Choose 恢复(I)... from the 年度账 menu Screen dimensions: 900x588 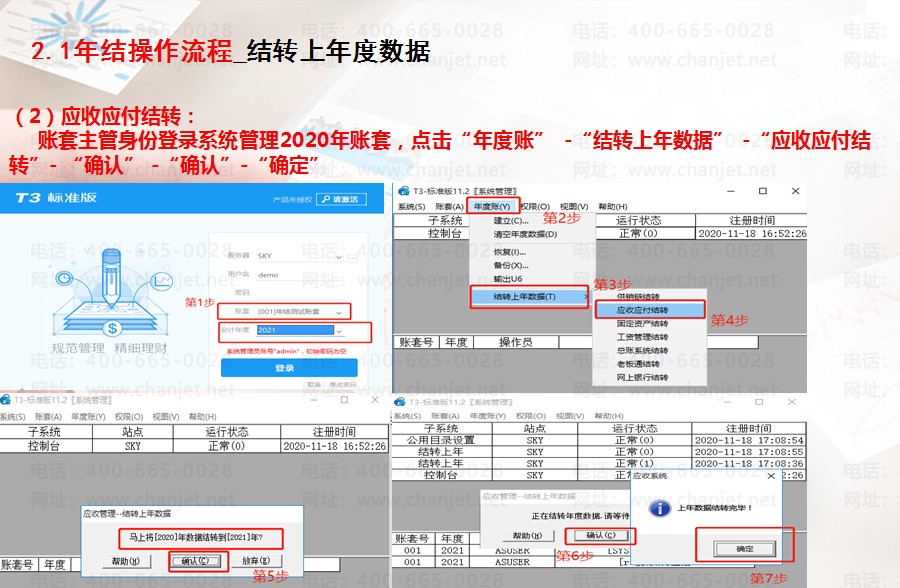(509, 252)
